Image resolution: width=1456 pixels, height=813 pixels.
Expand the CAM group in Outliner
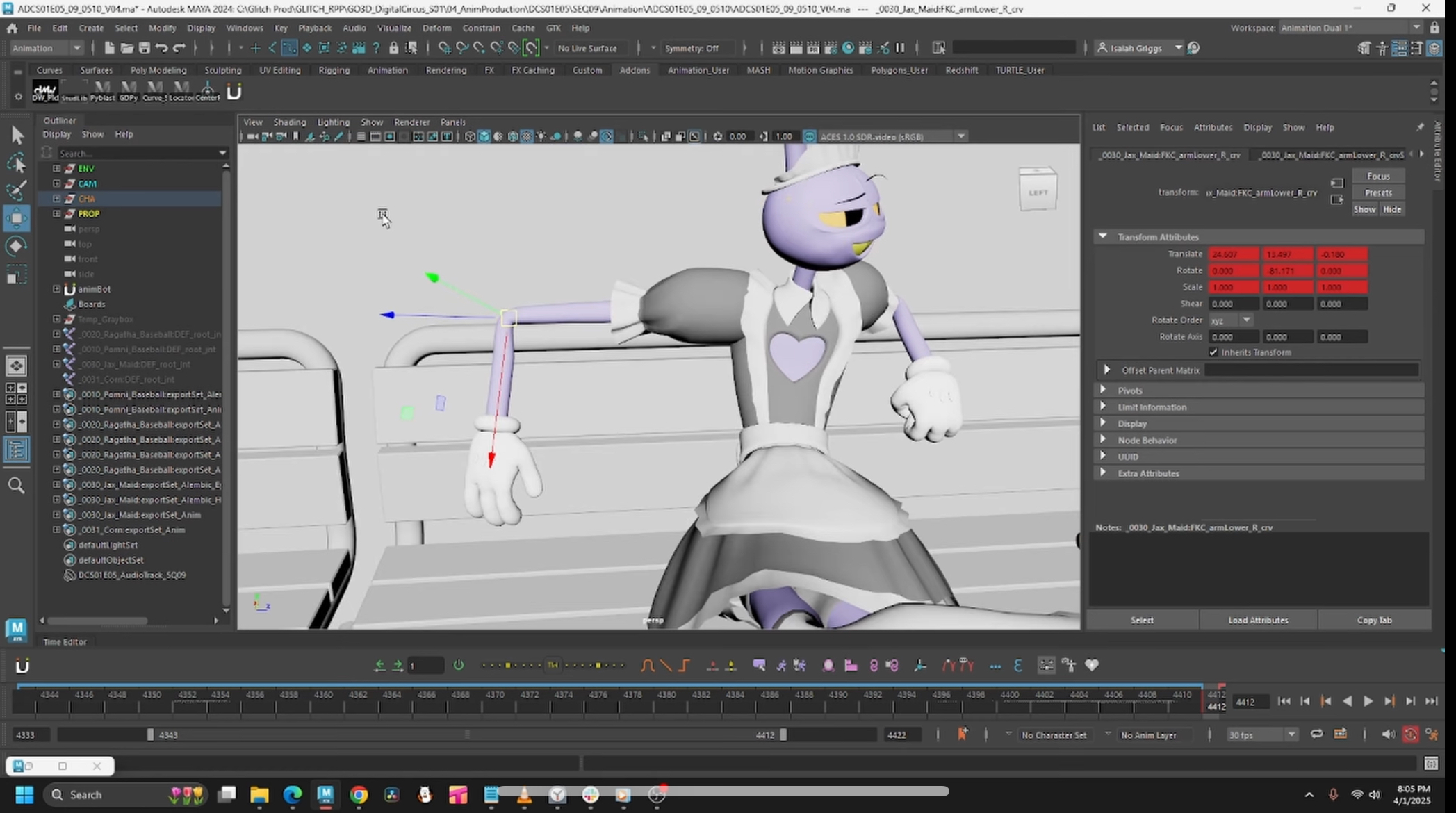point(57,183)
